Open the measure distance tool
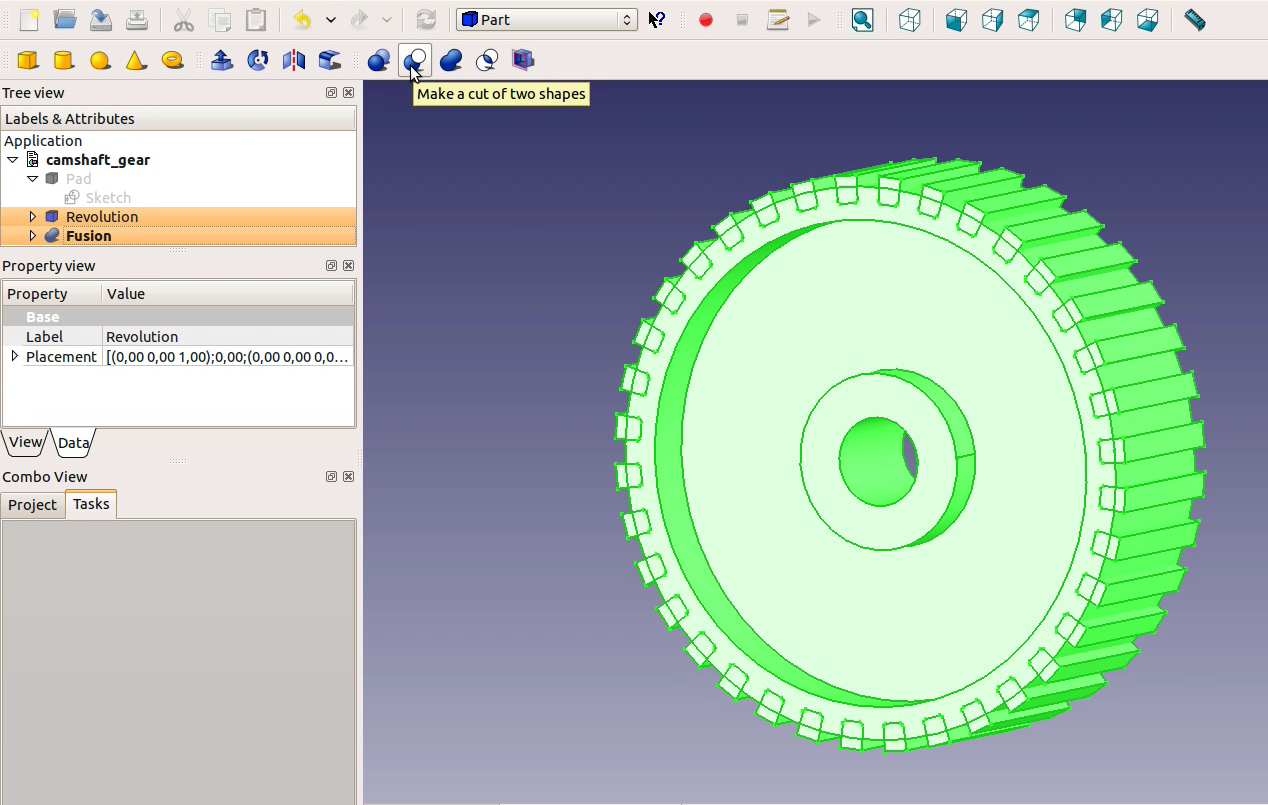The height and width of the screenshot is (805, 1268). click(x=1194, y=20)
